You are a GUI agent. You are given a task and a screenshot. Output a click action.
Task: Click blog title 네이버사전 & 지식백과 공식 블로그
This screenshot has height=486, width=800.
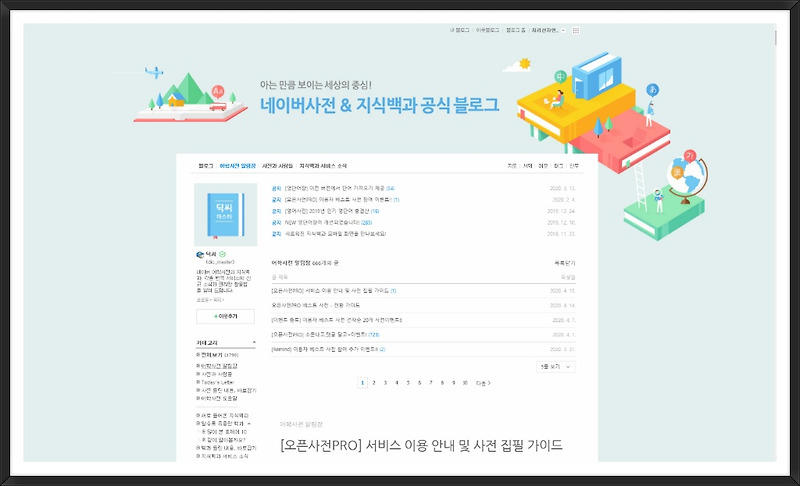point(380,105)
